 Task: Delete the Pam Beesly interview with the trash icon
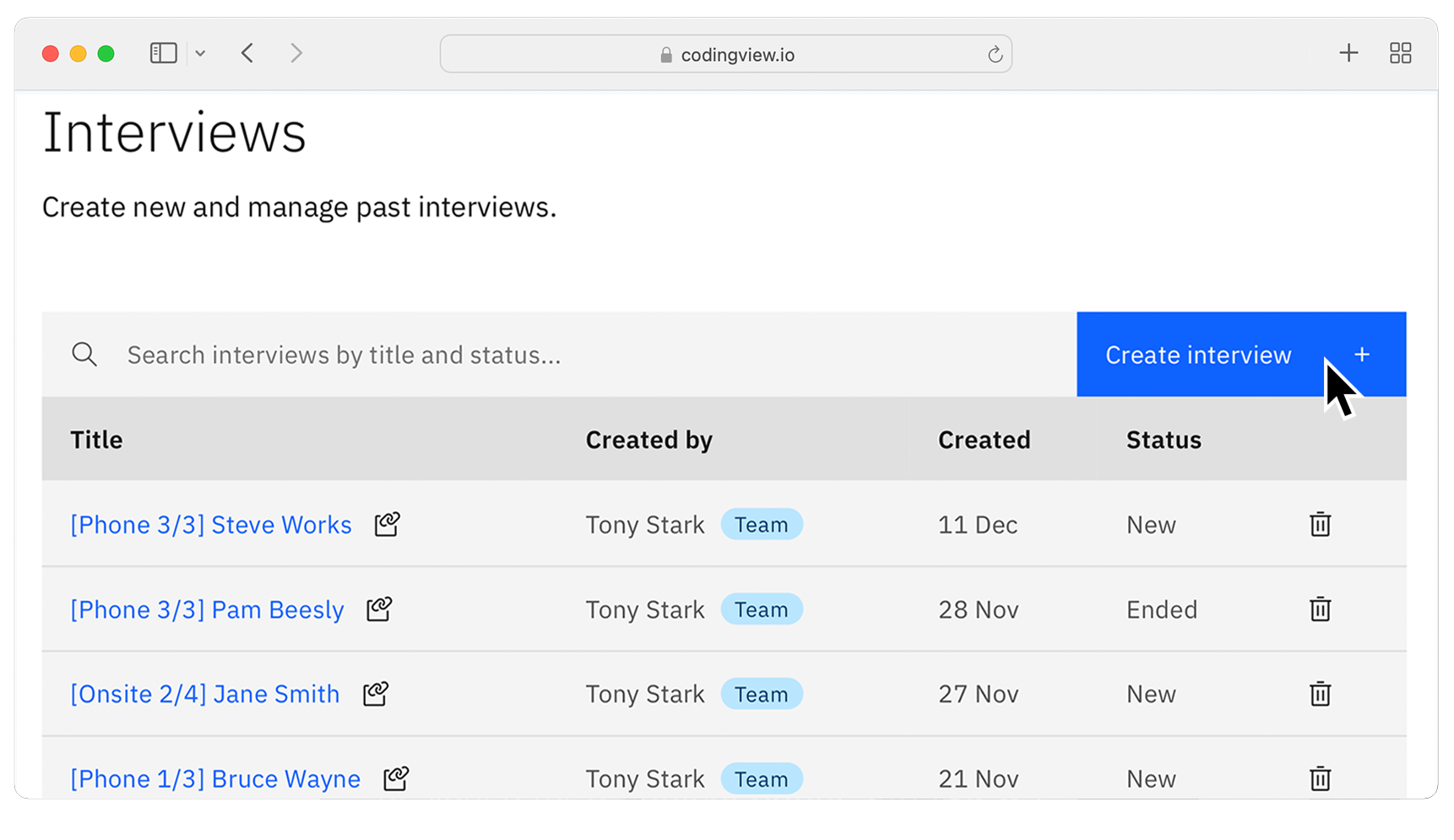[1321, 609]
